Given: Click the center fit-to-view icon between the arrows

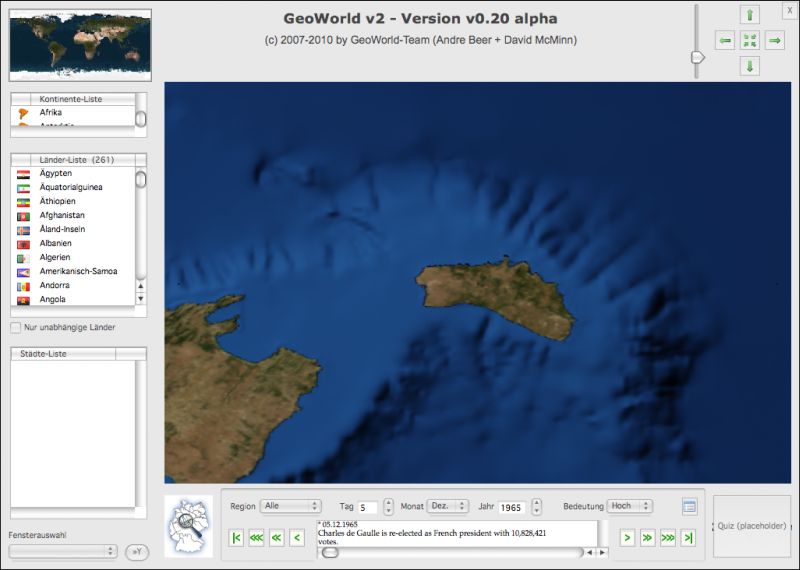Looking at the screenshot, I should (749, 40).
